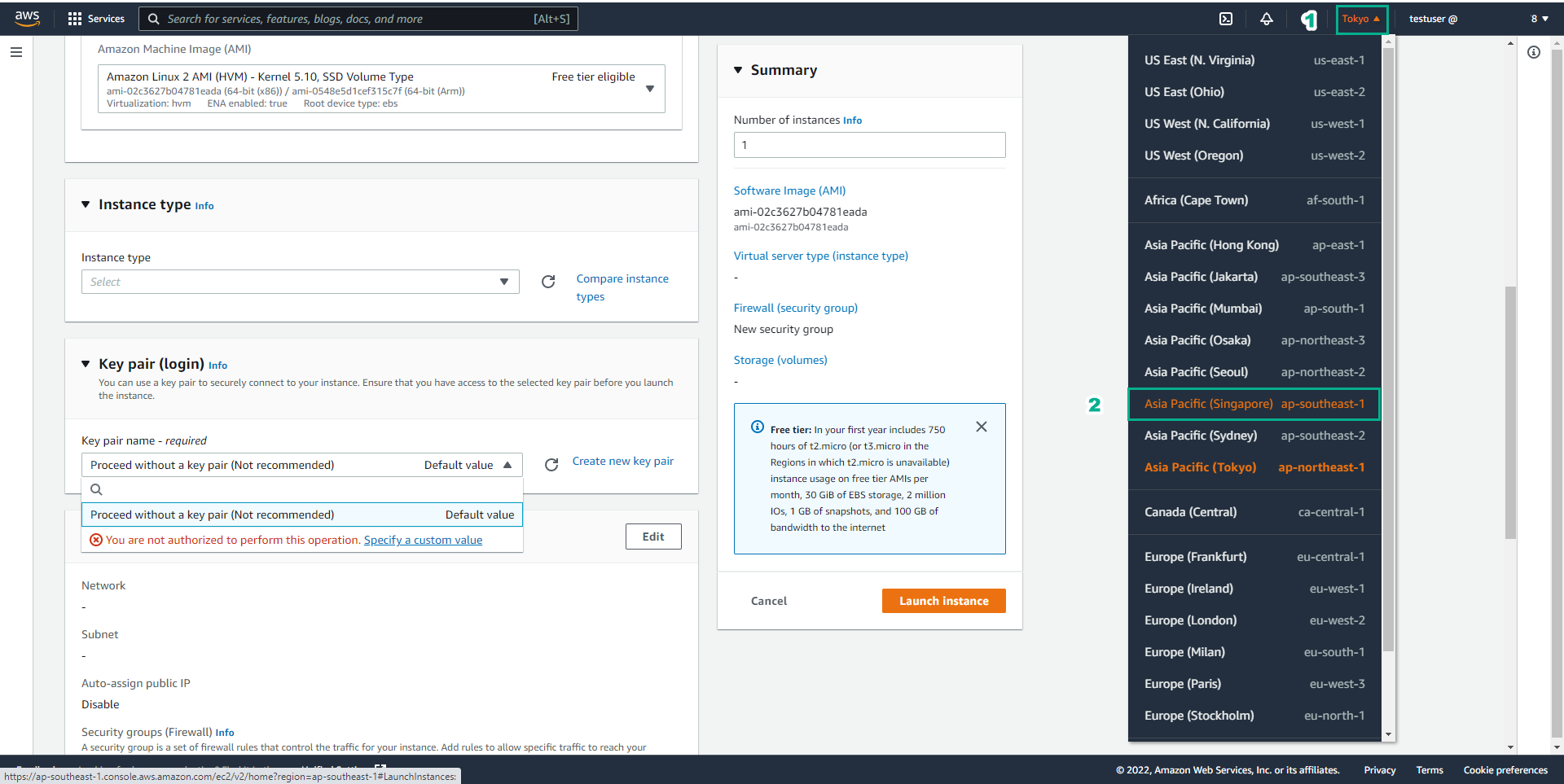This screenshot has width=1564, height=784.
Task: Select Asia Pacific (Seoul) region
Action: point(1254,372)
